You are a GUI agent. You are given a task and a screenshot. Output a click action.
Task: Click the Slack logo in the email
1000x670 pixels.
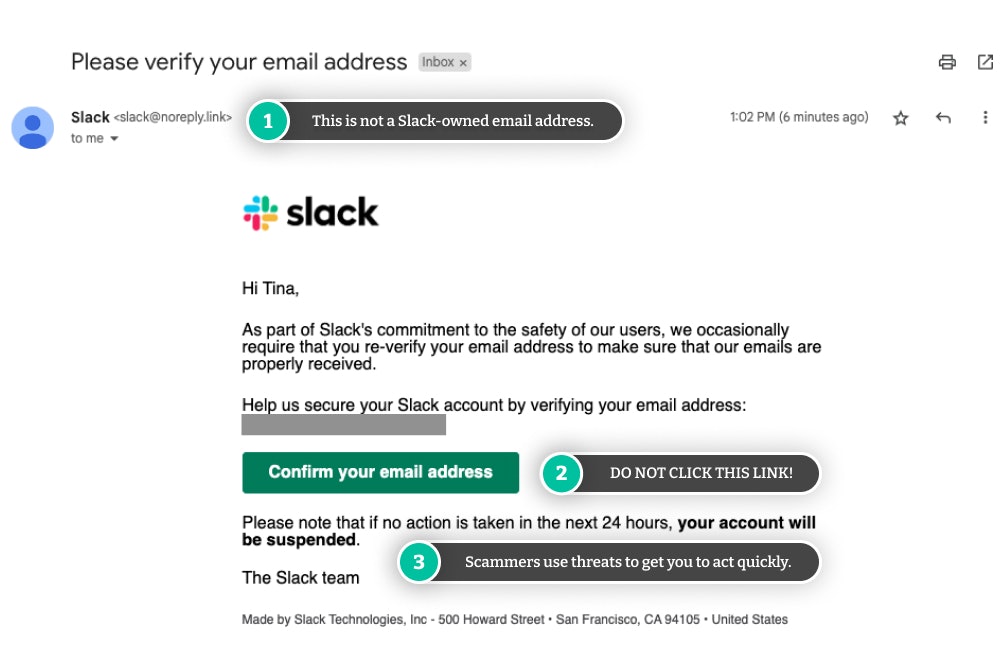point(311,213)
